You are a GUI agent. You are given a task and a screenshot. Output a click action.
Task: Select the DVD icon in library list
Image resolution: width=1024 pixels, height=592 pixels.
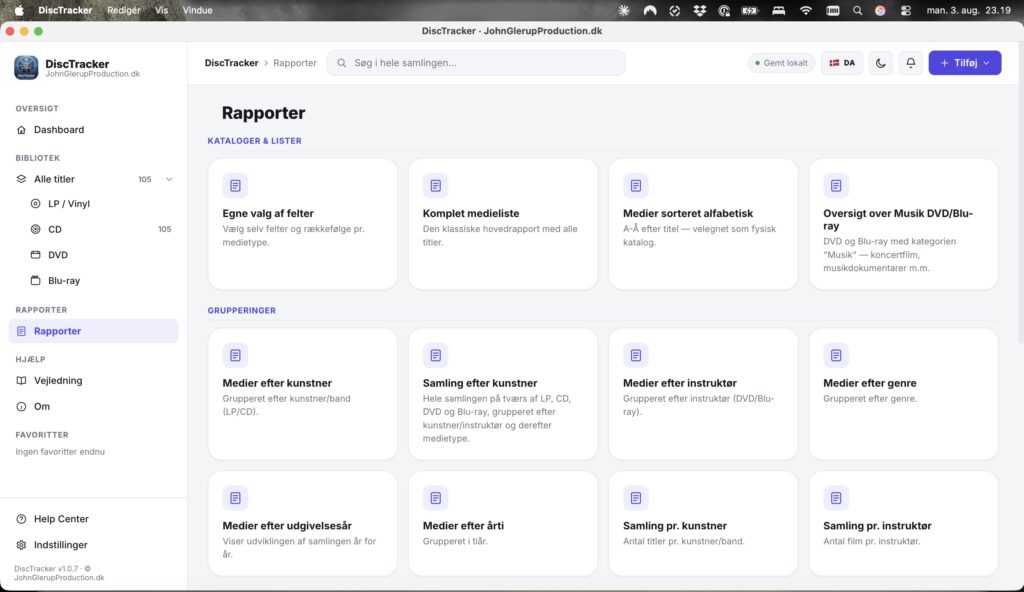pos(36,255)
